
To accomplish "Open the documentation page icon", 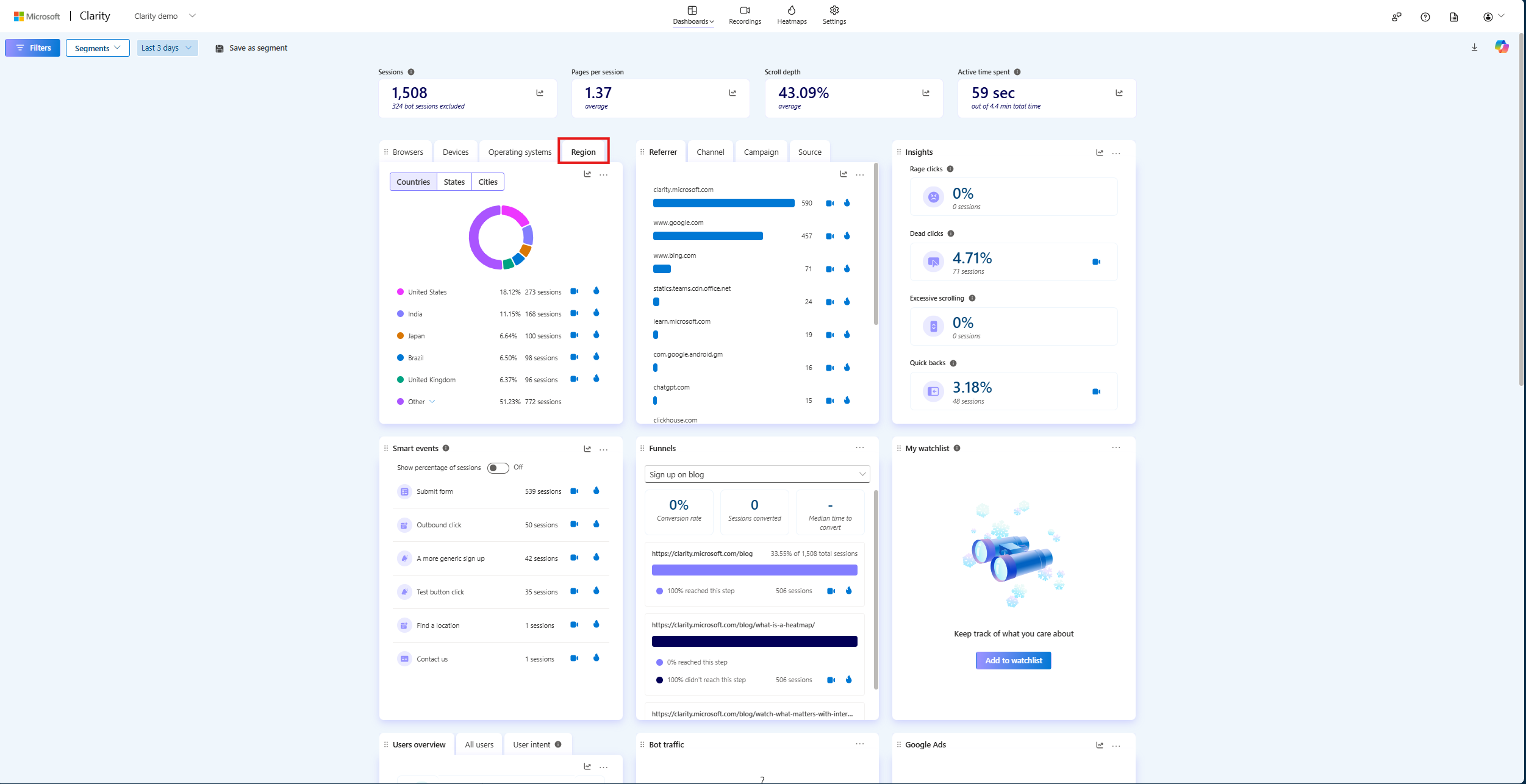I will (1454, 17).
